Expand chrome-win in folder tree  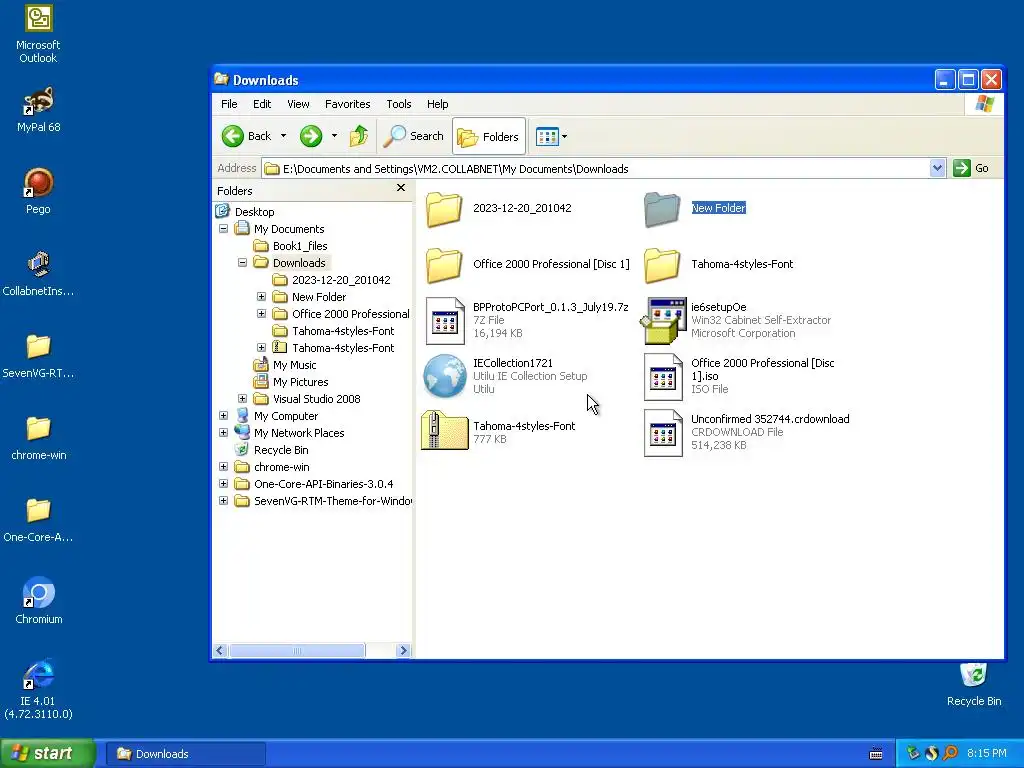click(x=223, y=466)
